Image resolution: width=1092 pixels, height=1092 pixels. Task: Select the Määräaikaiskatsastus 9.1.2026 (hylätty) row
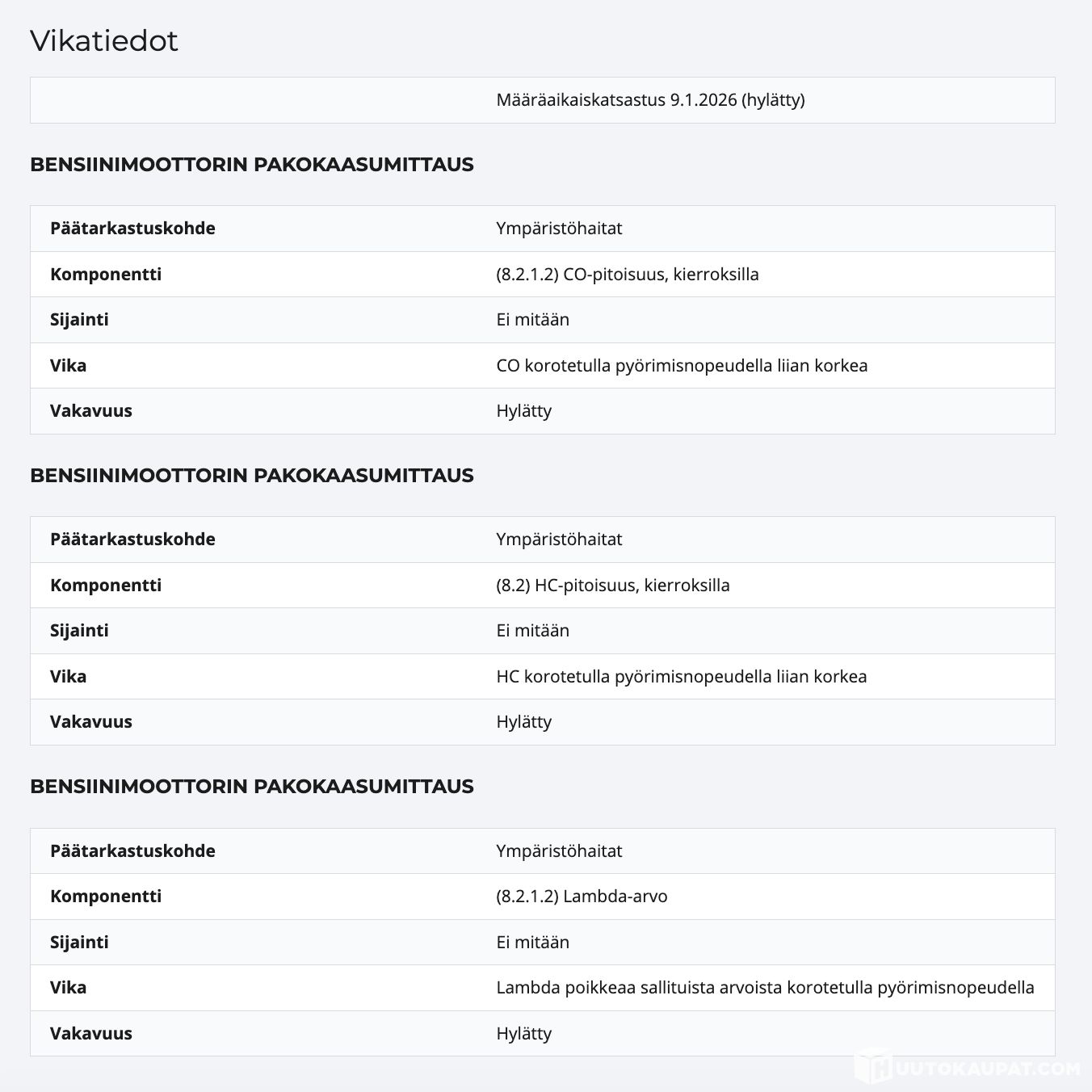coord(650,100)
